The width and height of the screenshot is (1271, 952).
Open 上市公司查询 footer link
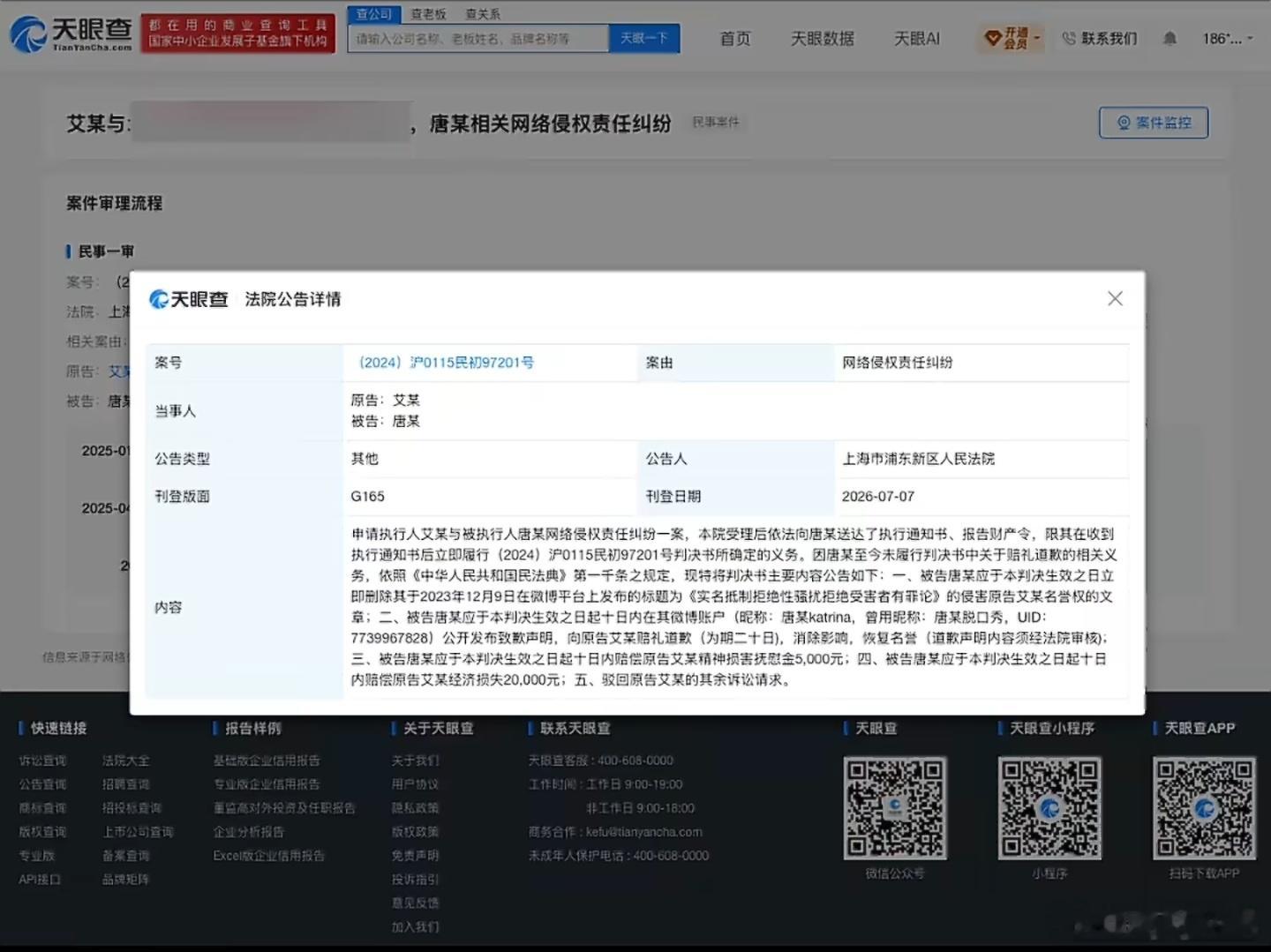pyautogui.click(x=138, y=832)
